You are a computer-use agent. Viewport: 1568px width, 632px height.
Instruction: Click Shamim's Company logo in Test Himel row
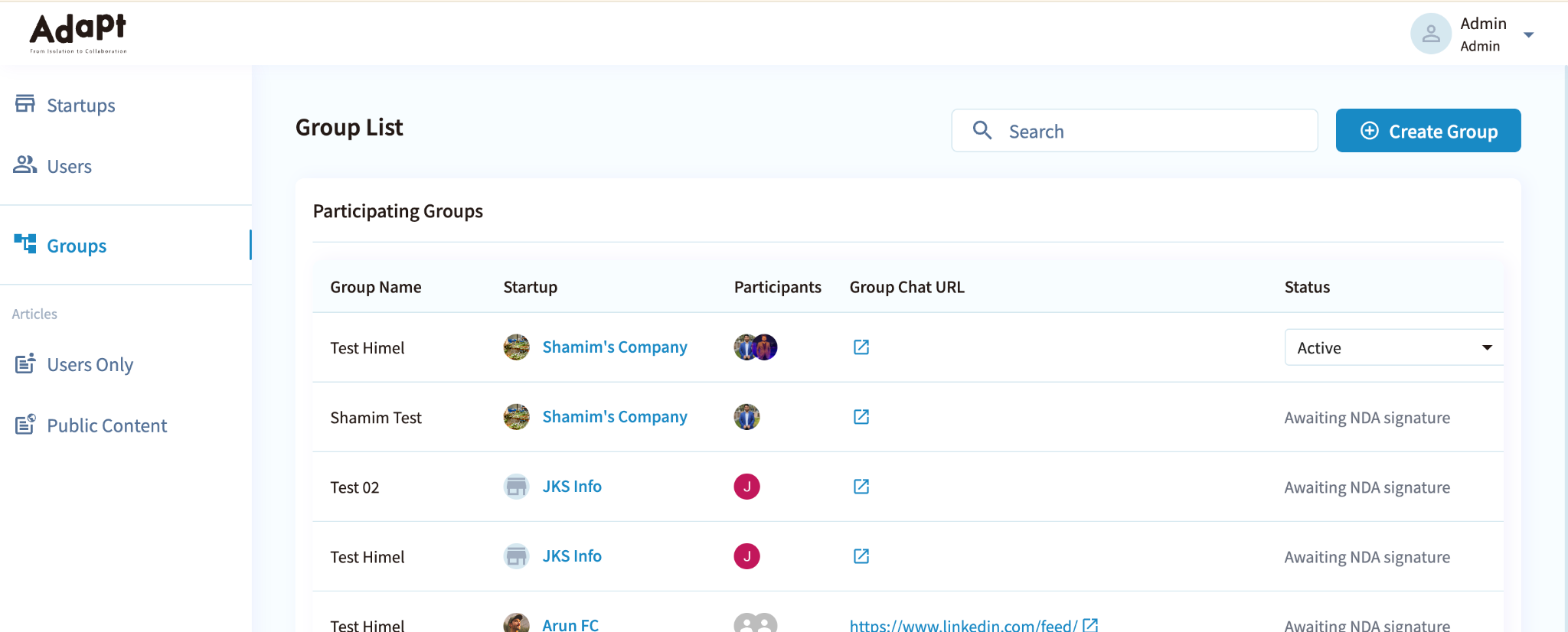point(517,347)
